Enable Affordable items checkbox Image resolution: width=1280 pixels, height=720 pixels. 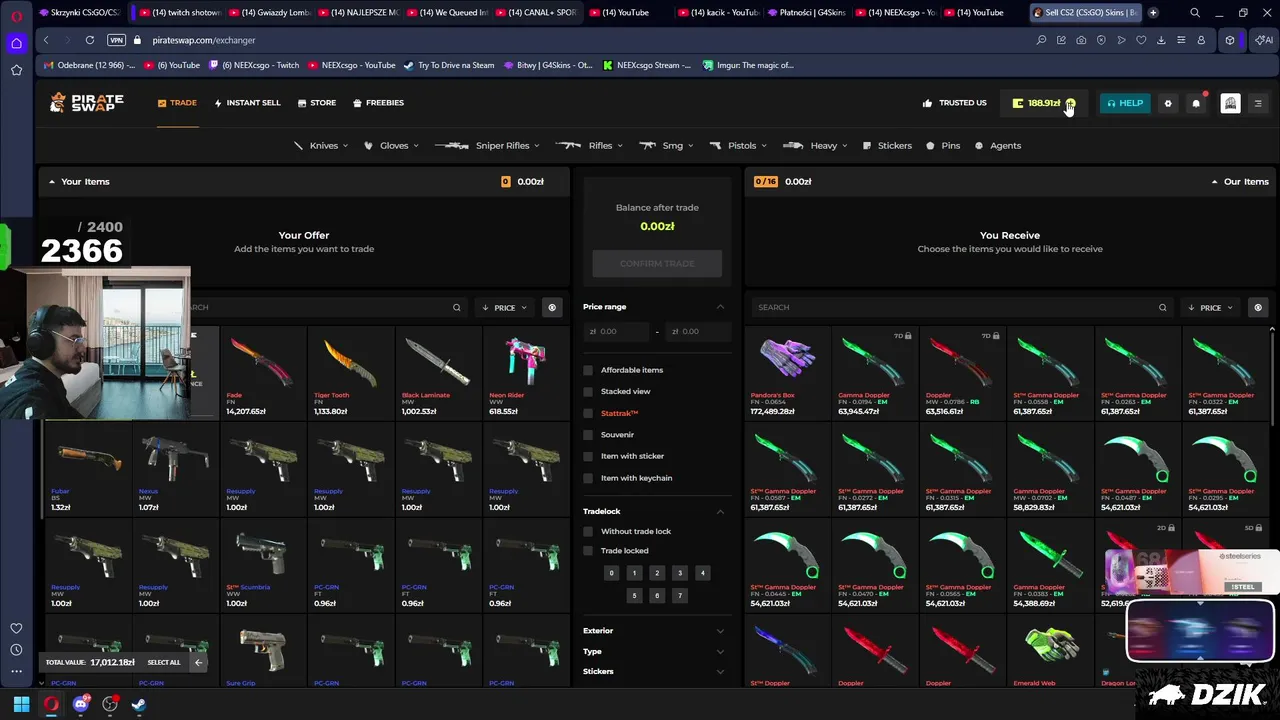point(588,370)
